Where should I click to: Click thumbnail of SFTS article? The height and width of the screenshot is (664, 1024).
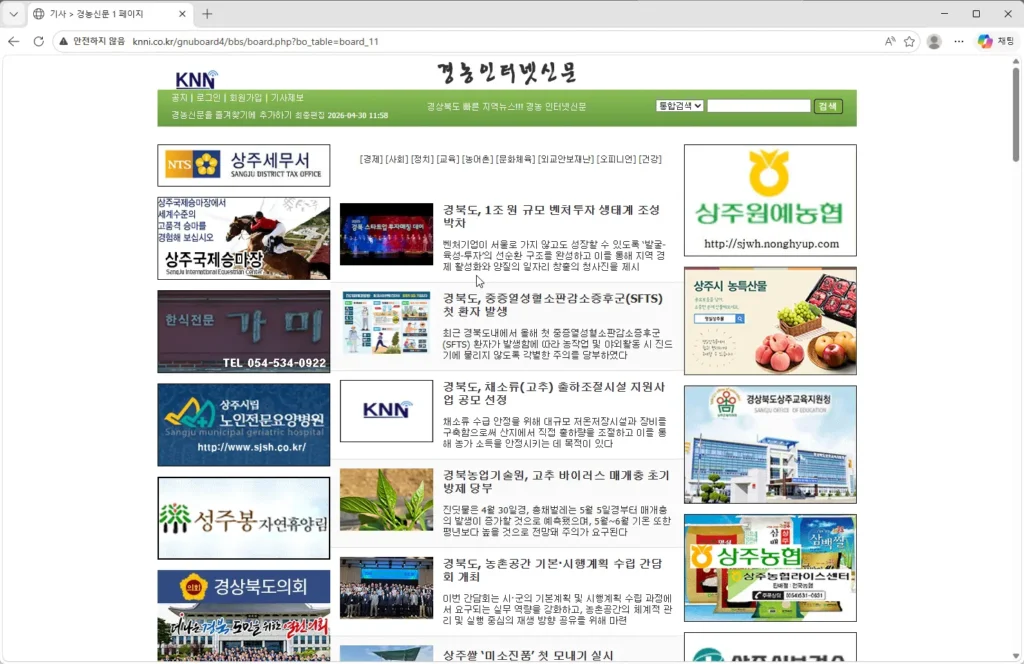point(386,323)
